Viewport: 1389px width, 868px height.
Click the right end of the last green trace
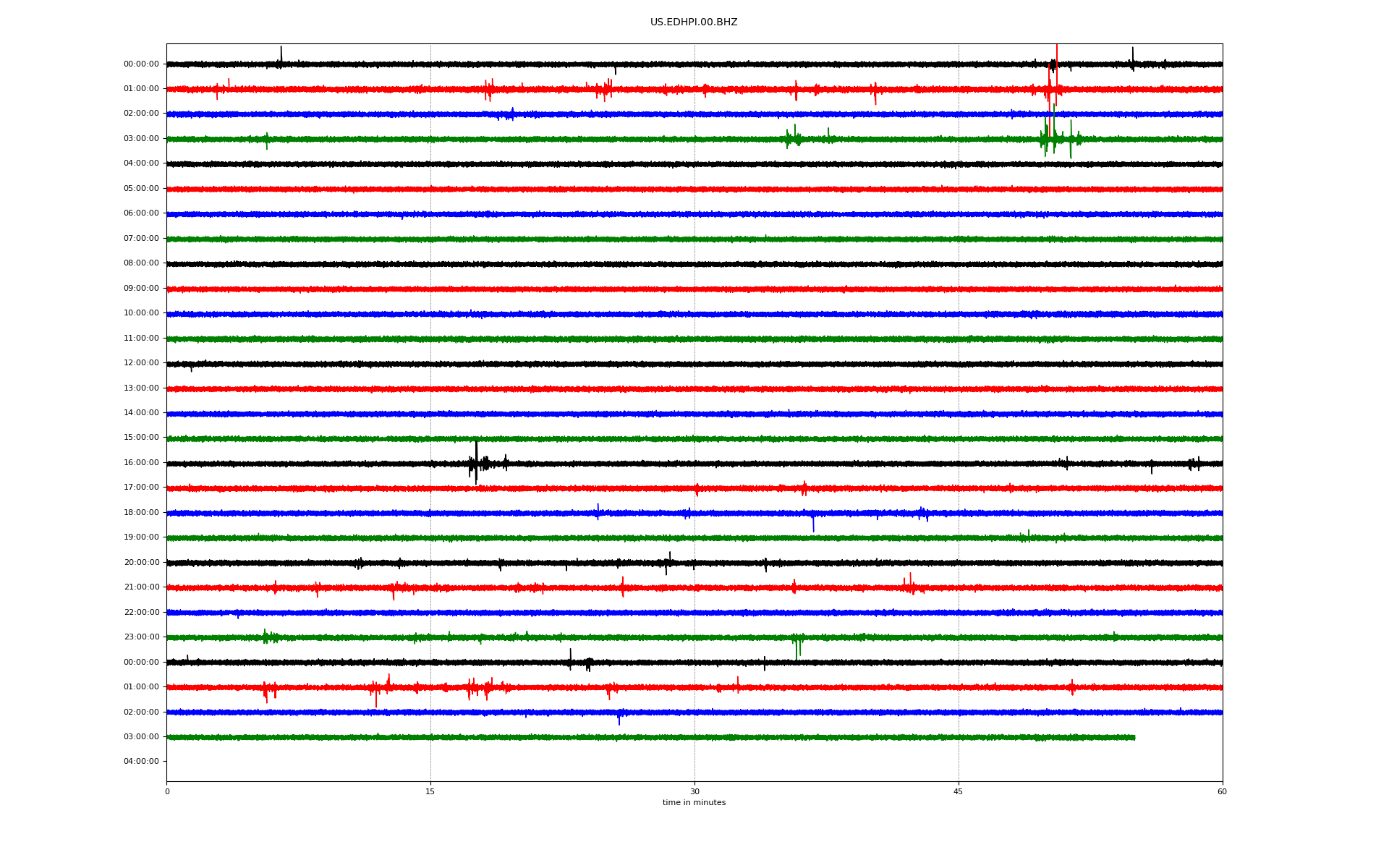(x=1134, y=737)
